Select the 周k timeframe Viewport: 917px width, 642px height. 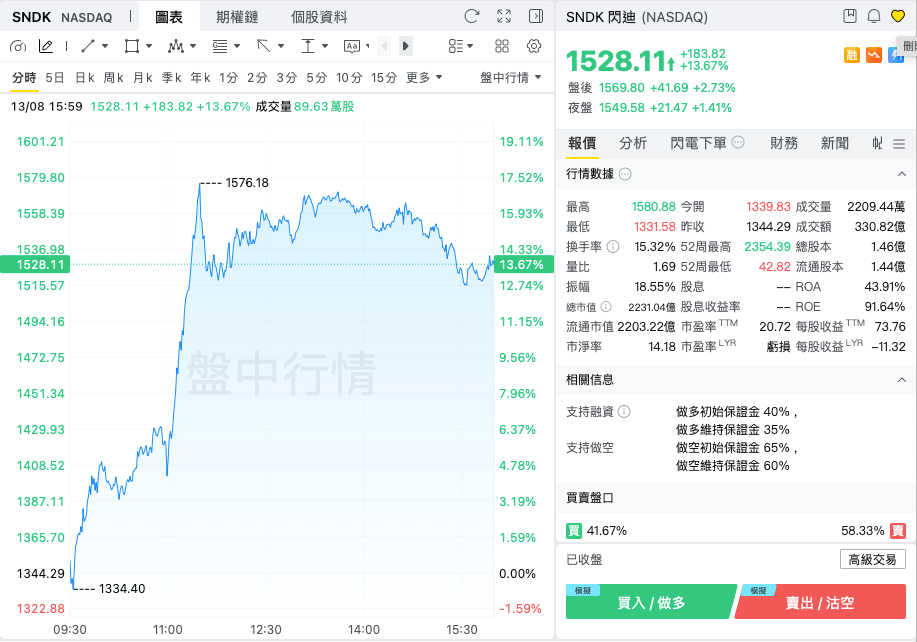(113, 77)
